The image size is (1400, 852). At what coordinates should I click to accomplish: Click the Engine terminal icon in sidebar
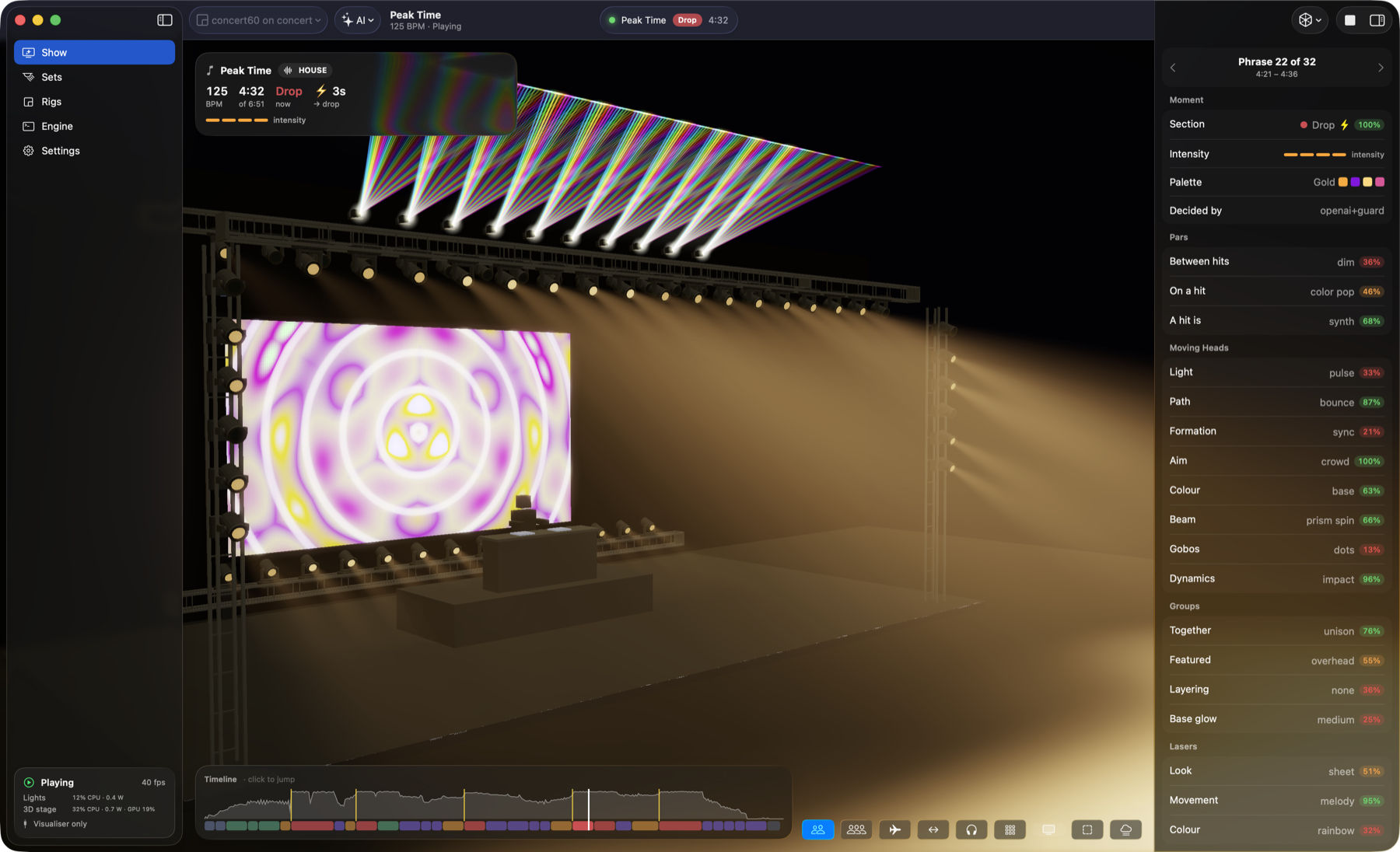click(x=29, y=126)
